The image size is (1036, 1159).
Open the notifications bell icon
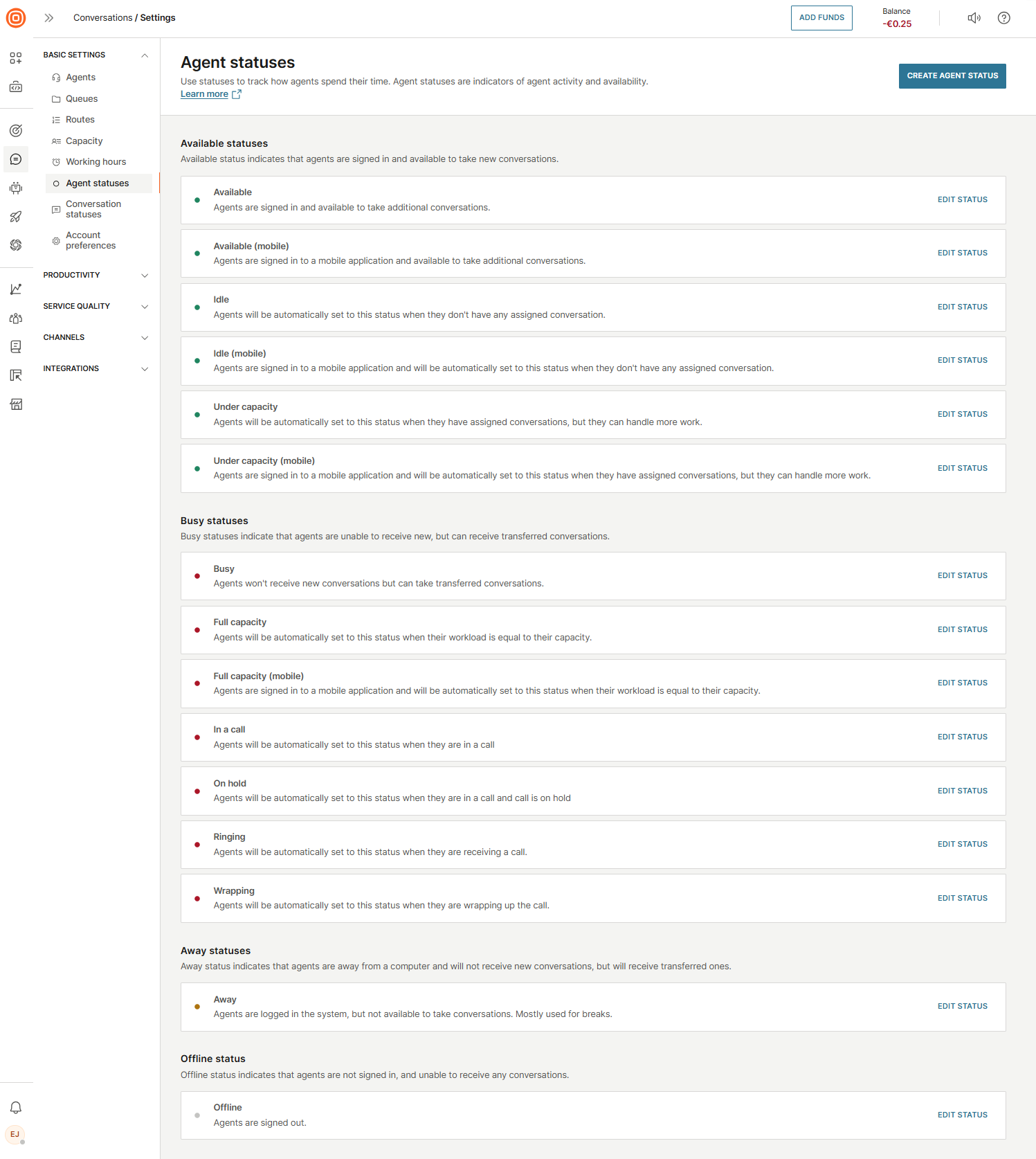(16, 1108)
